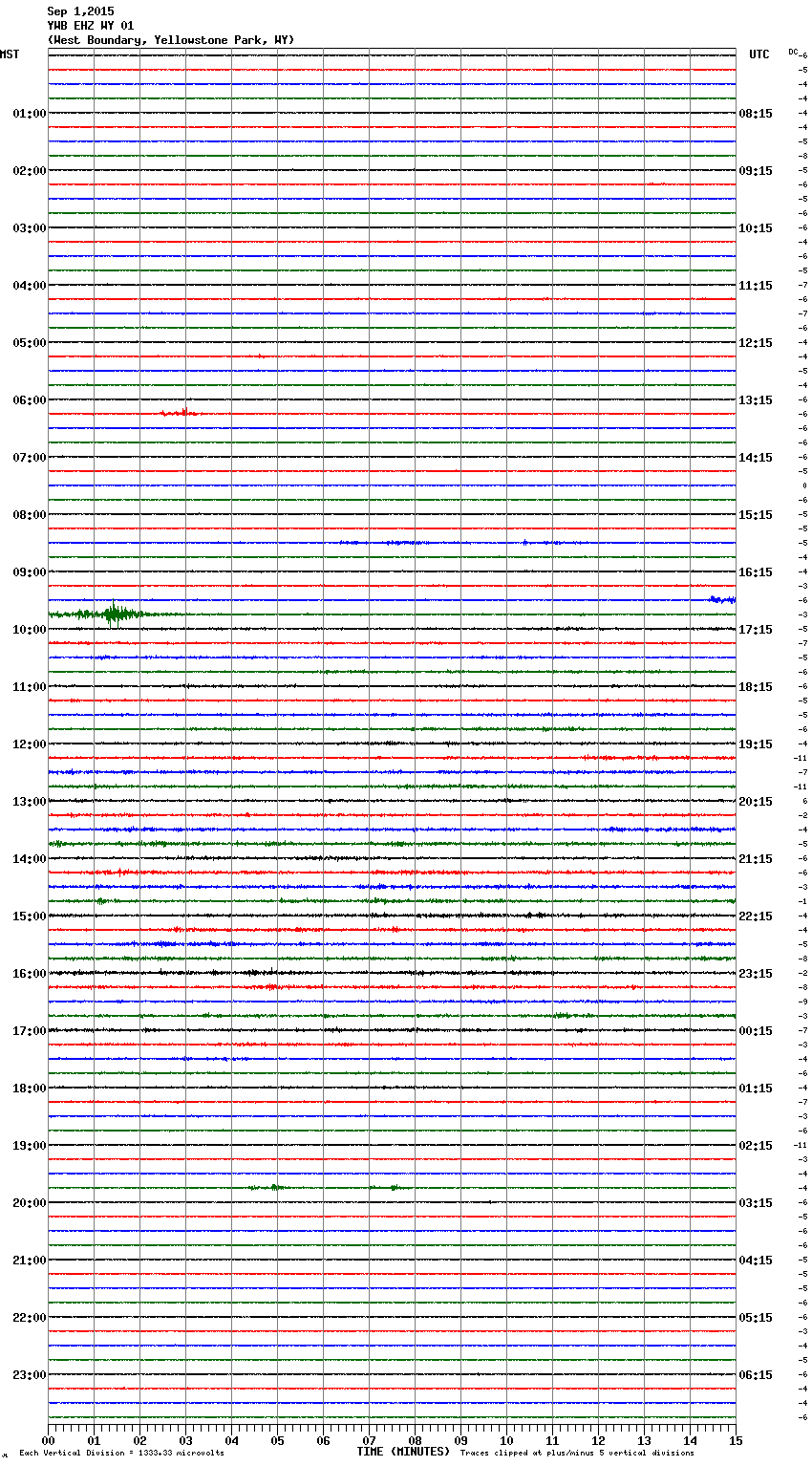Click the 15:15 UTC time label
The width and height of the screenshot is (812, 1466).
coord(756,515)
